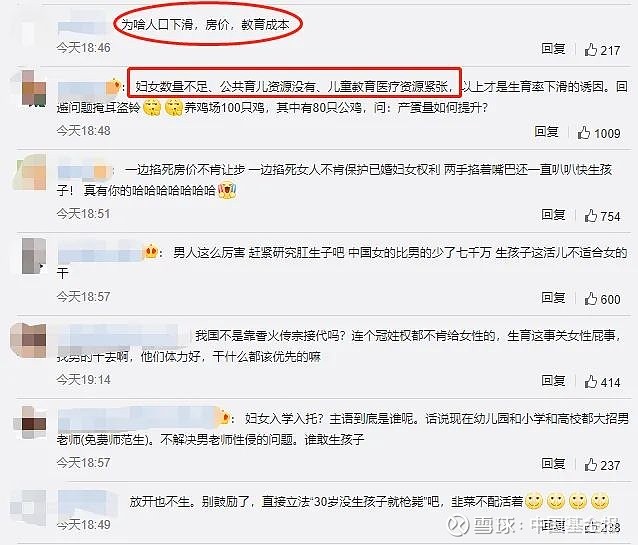
Task: Click blurred username of the 18:46 commenter
Action: 86,24
